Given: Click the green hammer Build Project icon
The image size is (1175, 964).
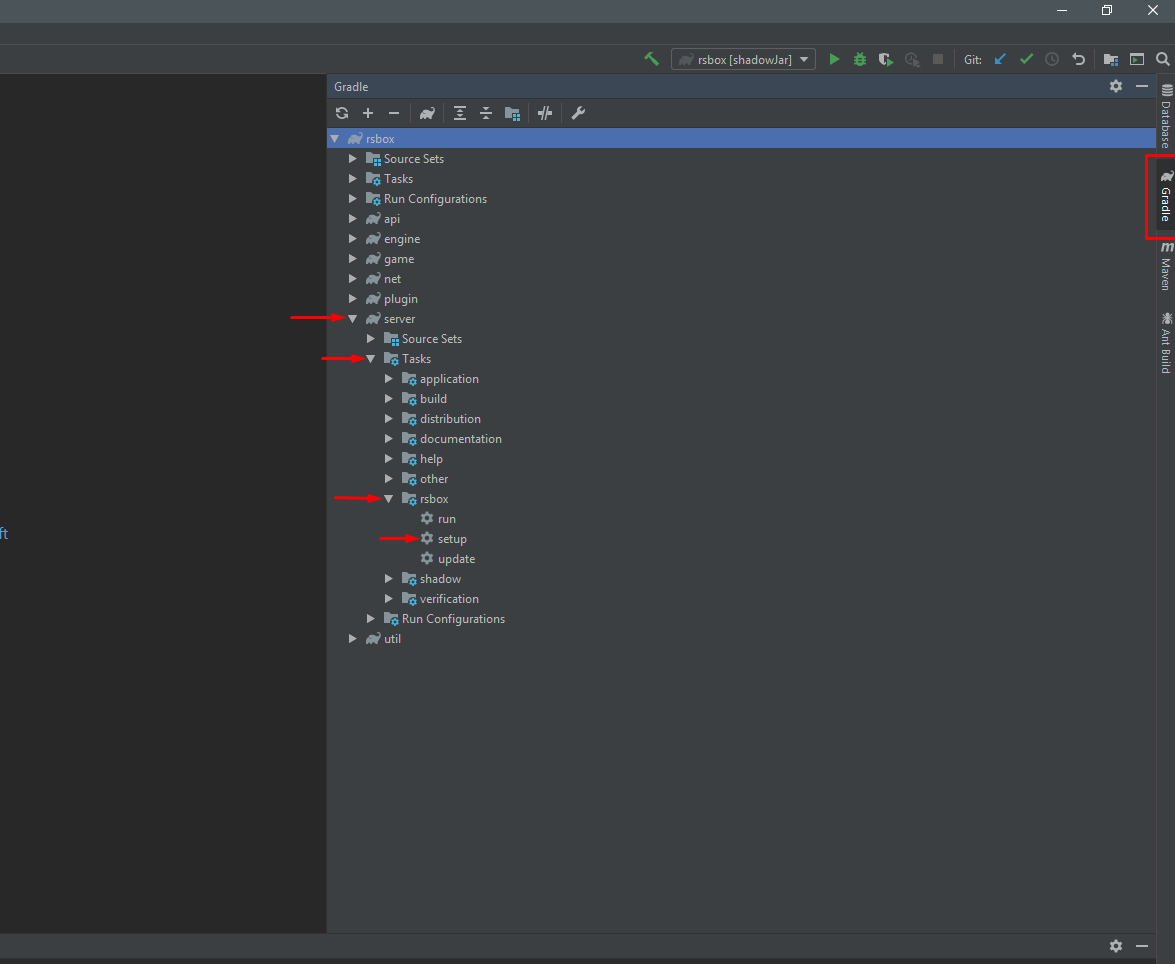Looking at the screenshot, I should [x=651, y=59].
